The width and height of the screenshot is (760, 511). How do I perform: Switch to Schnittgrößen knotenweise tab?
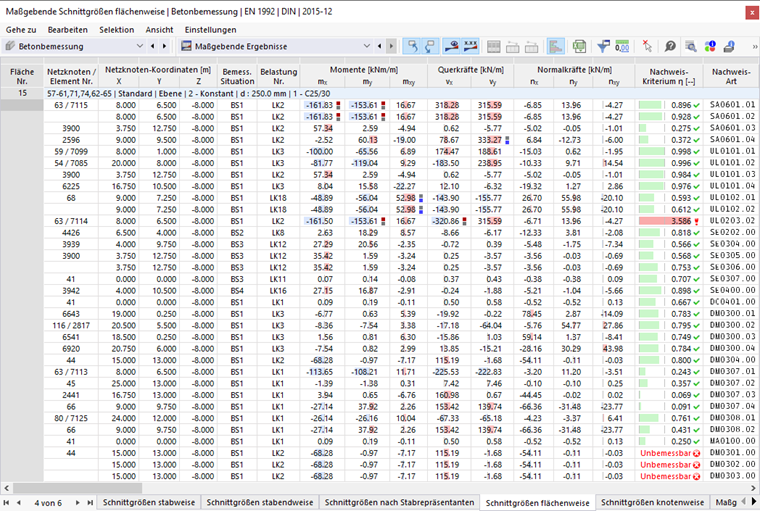click(652, 502)
